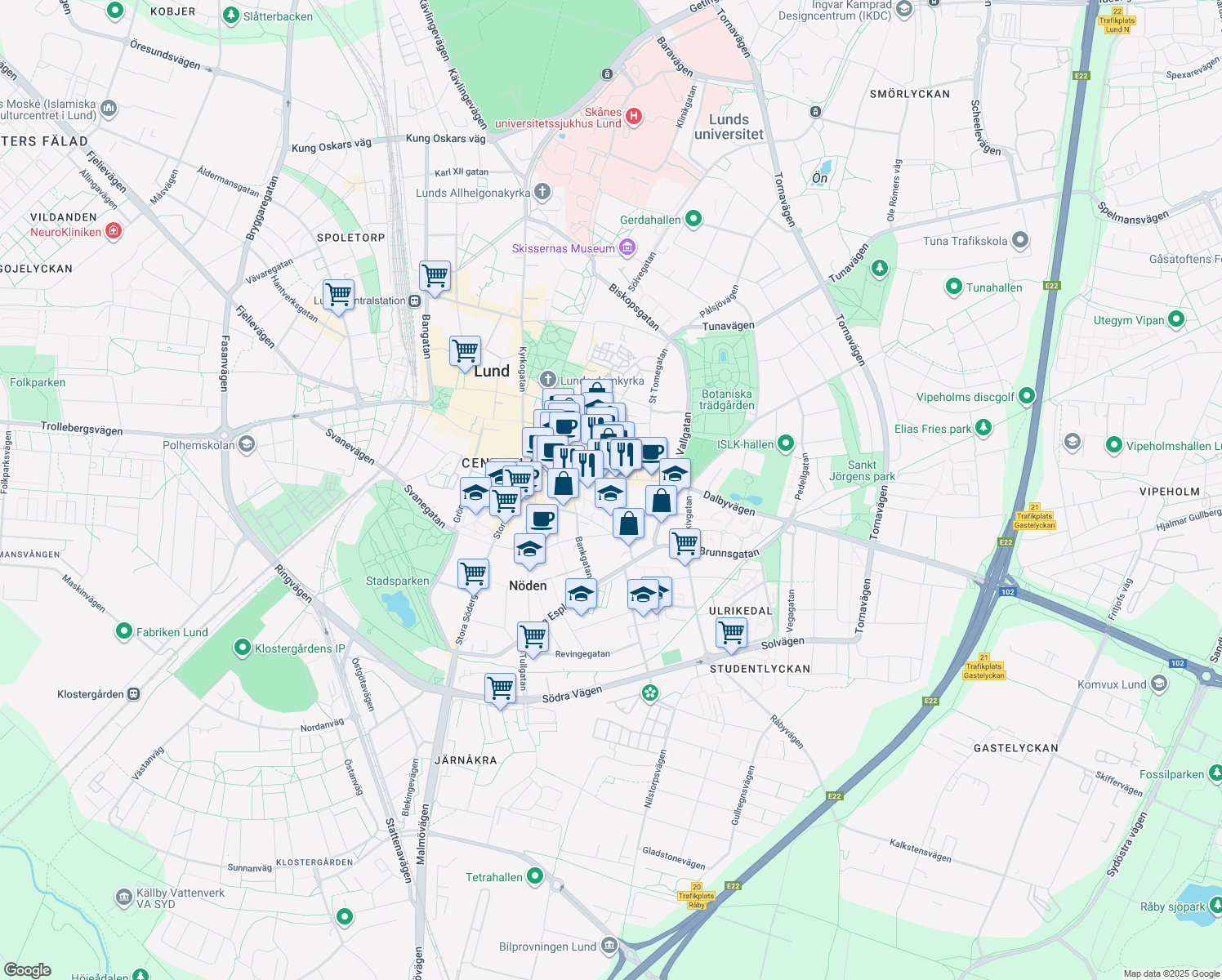Click the Tetrahallen sports marker
This screenshot has height=980, width=1222.
click(x=535, y=876)
